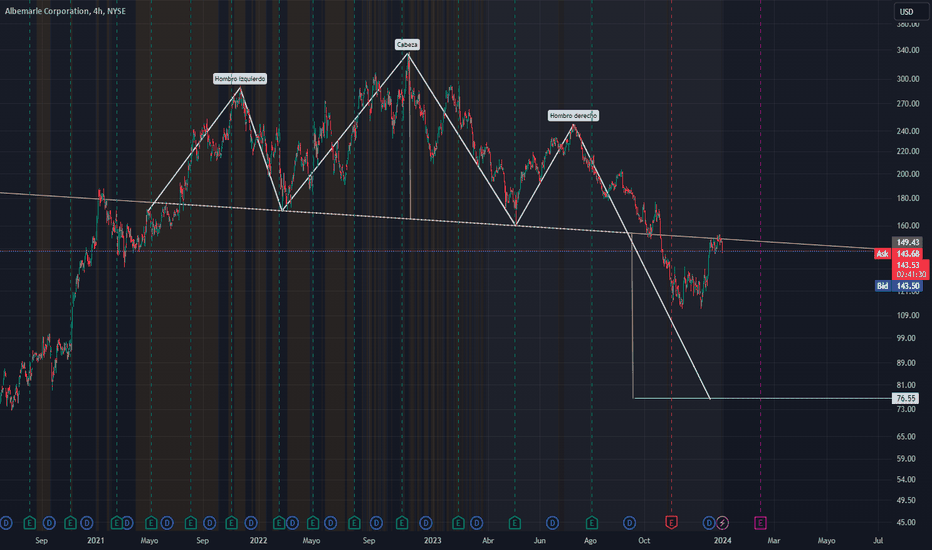Open the earnings E marker just left of 2023
This screenshot has height=550, width=932.
point(402,523)
